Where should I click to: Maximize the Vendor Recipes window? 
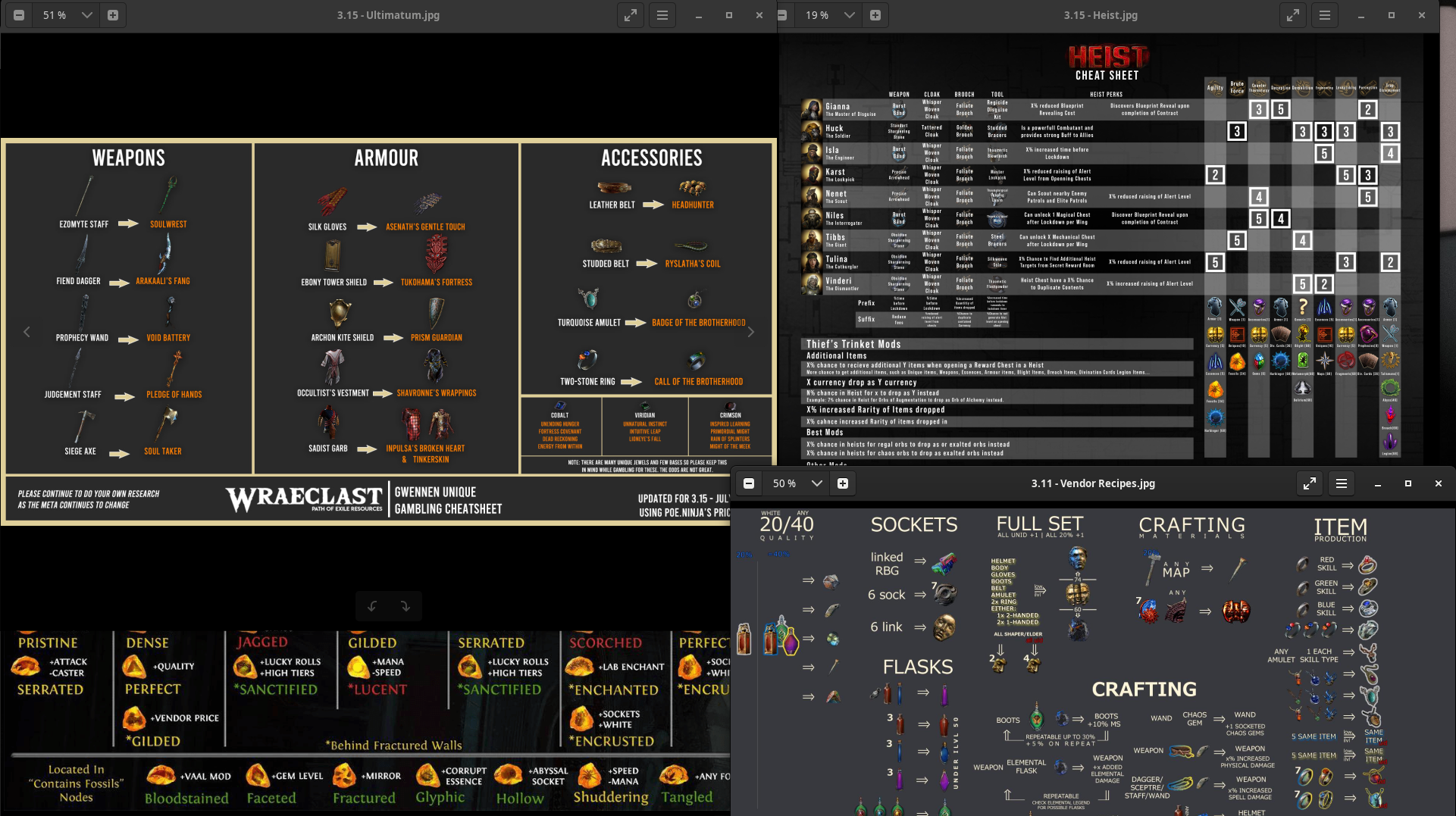[x=1408, y=483]
